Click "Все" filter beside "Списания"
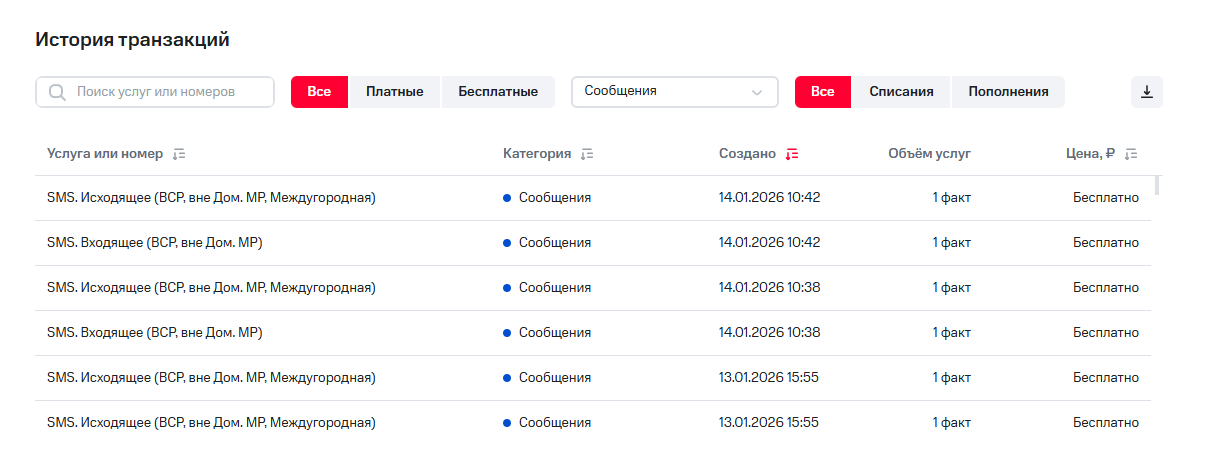This screenshot has width=1217, height=449. click(822, 92)
